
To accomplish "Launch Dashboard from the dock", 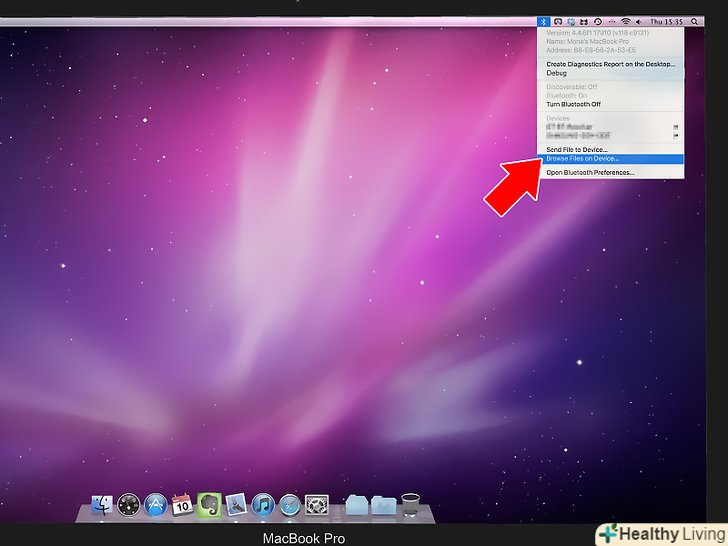I will 129,504.
